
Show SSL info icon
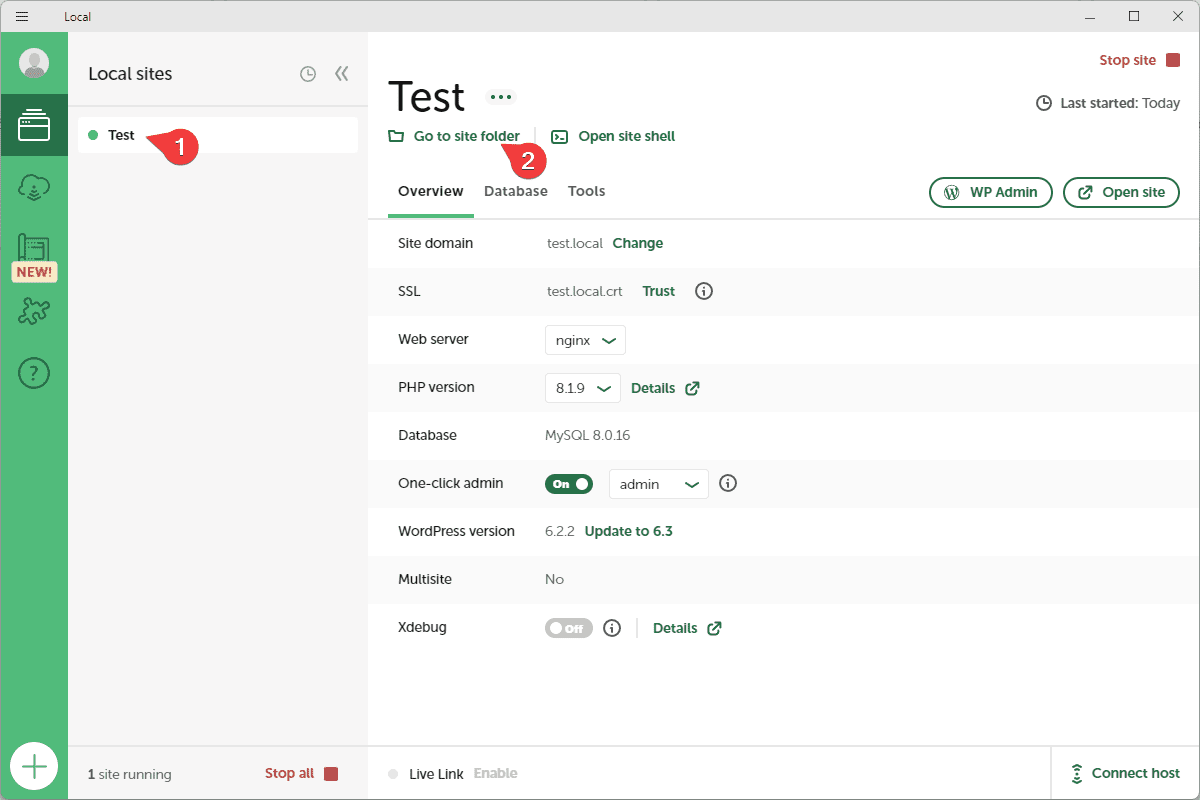point(704,291)
